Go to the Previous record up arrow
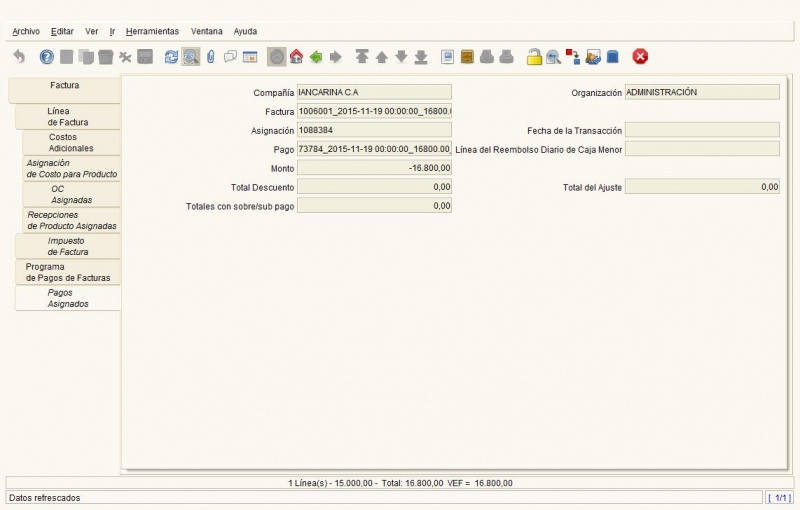This screenshot has width=800, height=510. point(382,57)
